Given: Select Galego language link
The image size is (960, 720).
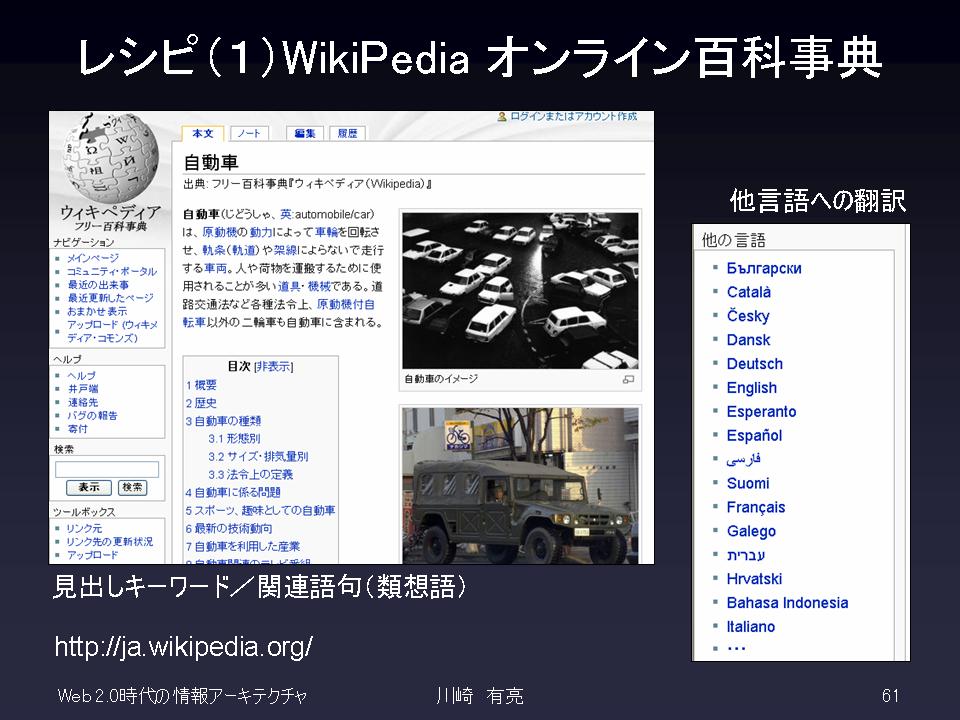Looking at the screenshot, I should 751,531.
